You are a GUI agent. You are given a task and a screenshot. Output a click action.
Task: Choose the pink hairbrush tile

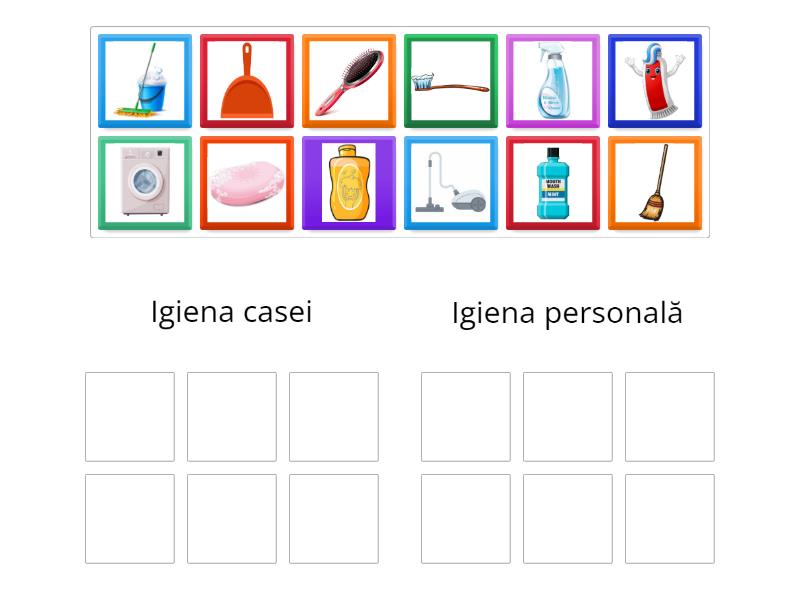click(349, 81)
